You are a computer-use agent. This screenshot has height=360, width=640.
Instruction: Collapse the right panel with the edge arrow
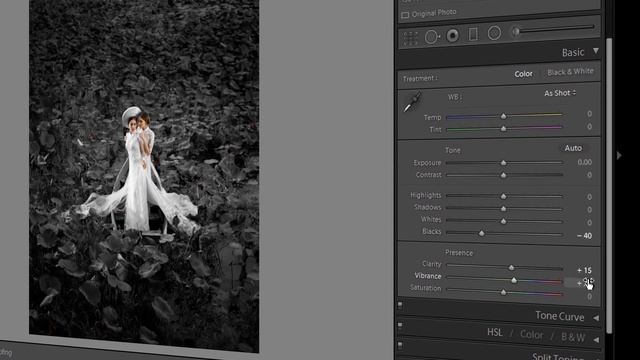coord(619,156)
